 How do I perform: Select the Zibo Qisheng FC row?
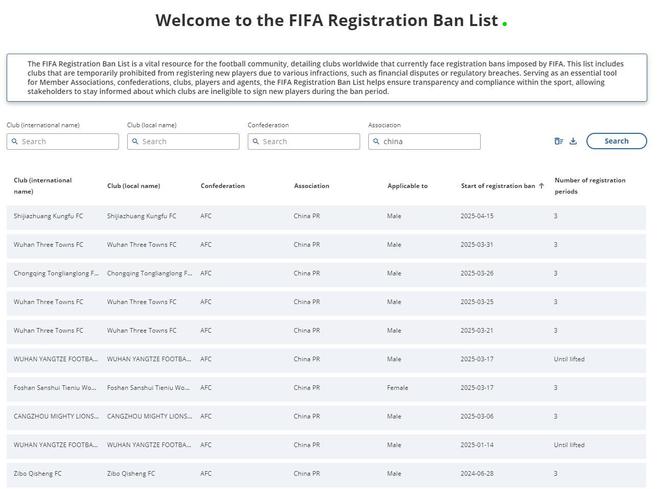click(326, 474)
